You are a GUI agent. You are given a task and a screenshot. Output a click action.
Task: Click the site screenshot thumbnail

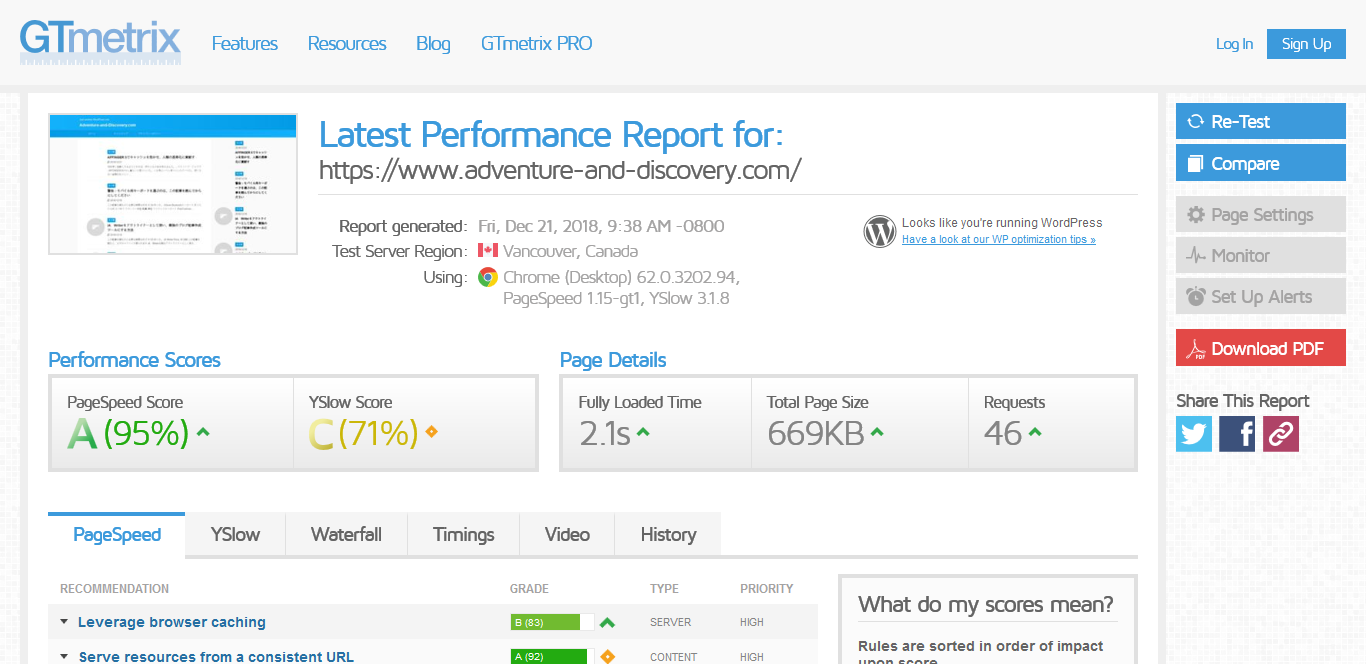(173, 184)
